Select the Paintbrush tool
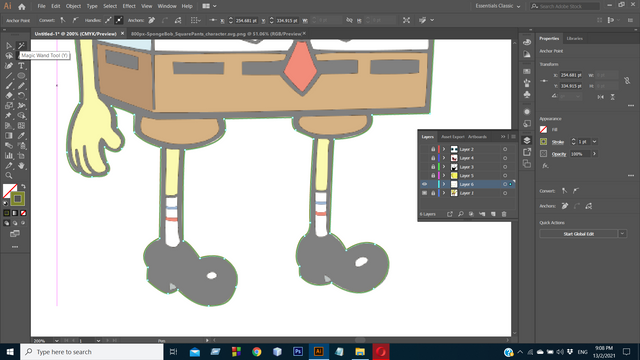Screen dimensions: 640x360 coord(9,86)
